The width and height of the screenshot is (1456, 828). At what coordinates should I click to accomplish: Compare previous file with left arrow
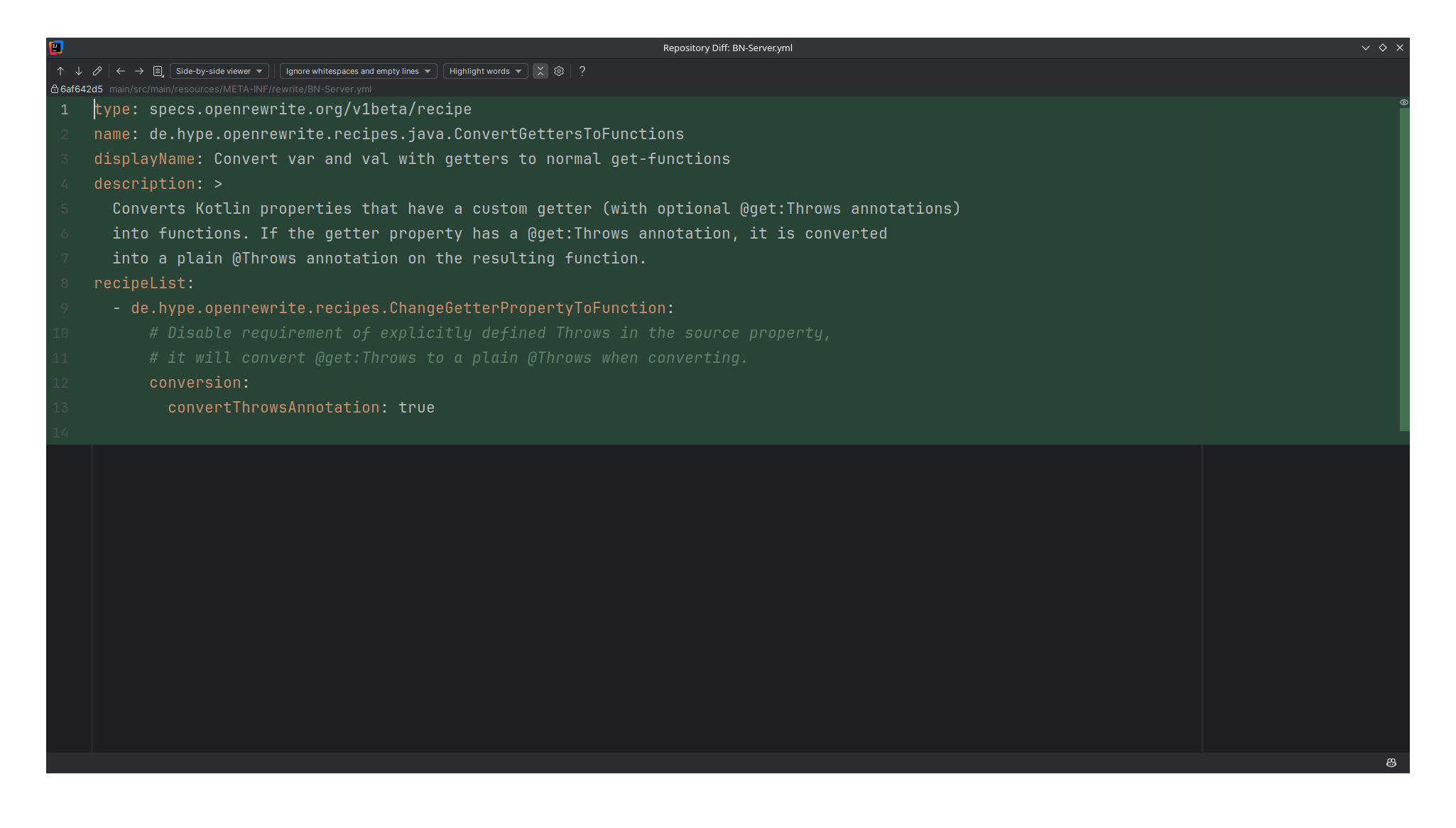[121, 71]
